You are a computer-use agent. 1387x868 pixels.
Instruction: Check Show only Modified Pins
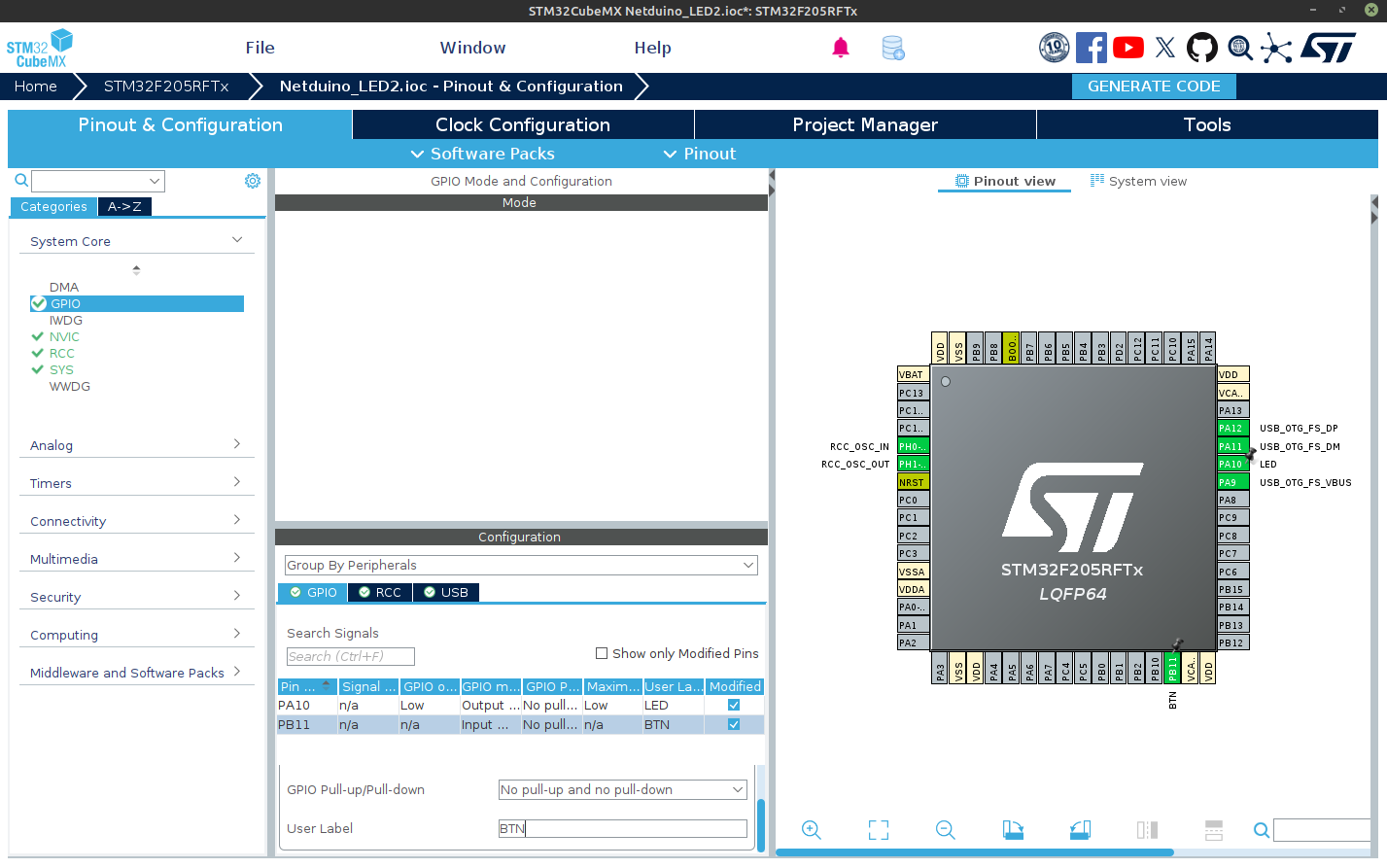pyautogui.click(x=601, y=653)
